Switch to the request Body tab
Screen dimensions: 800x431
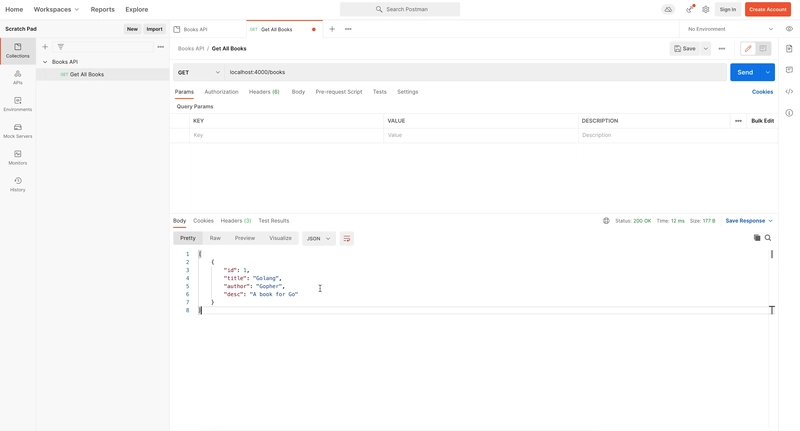click(x=298, y=92)
